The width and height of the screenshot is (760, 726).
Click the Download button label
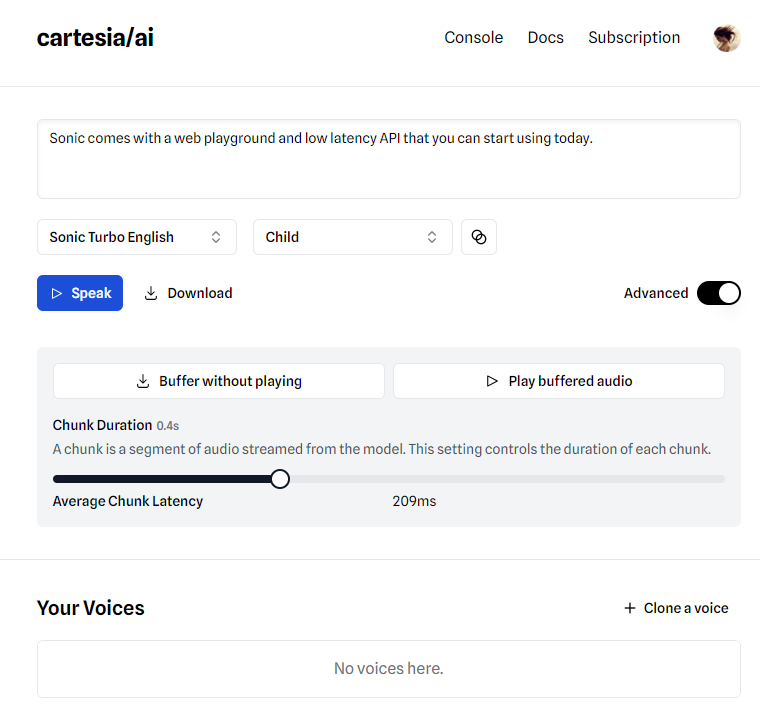tap(200, 293)
